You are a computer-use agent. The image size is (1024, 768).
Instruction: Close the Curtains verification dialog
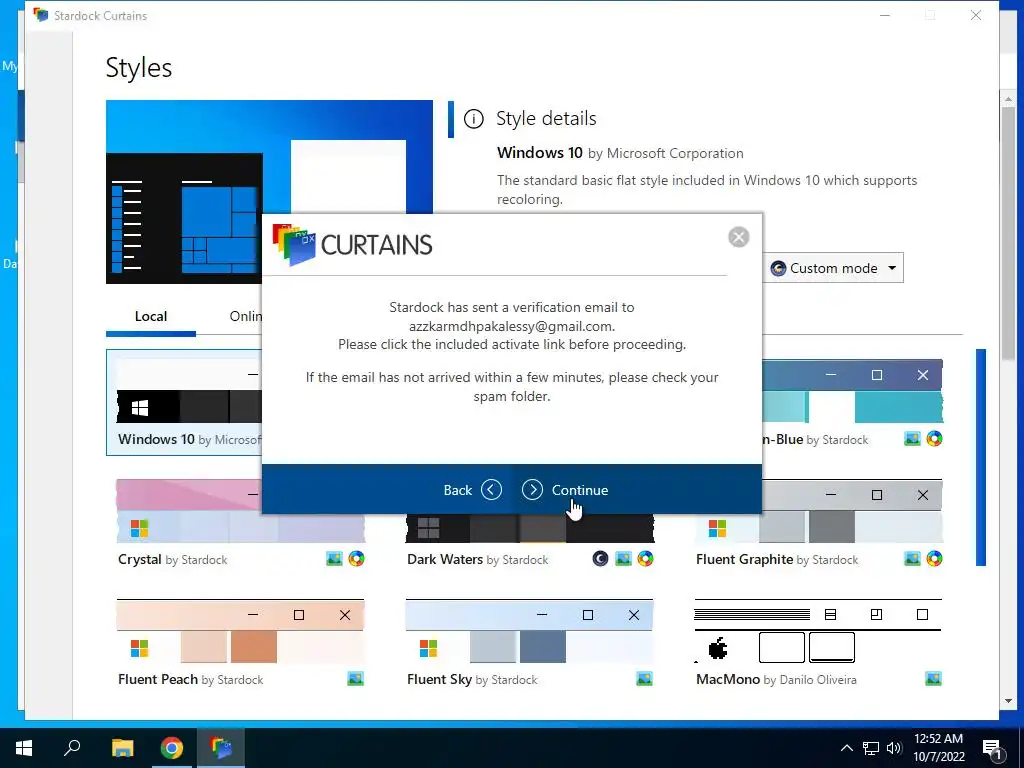[739, 237]
